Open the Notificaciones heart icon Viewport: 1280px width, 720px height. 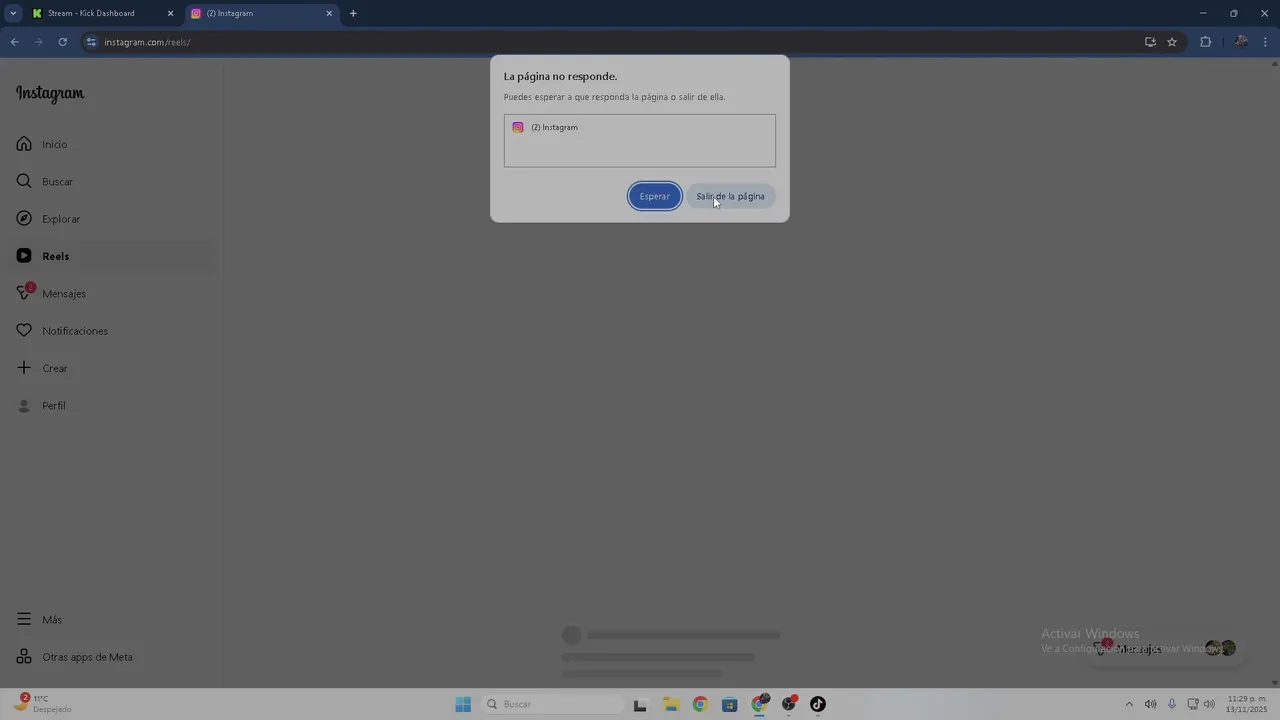24,330
